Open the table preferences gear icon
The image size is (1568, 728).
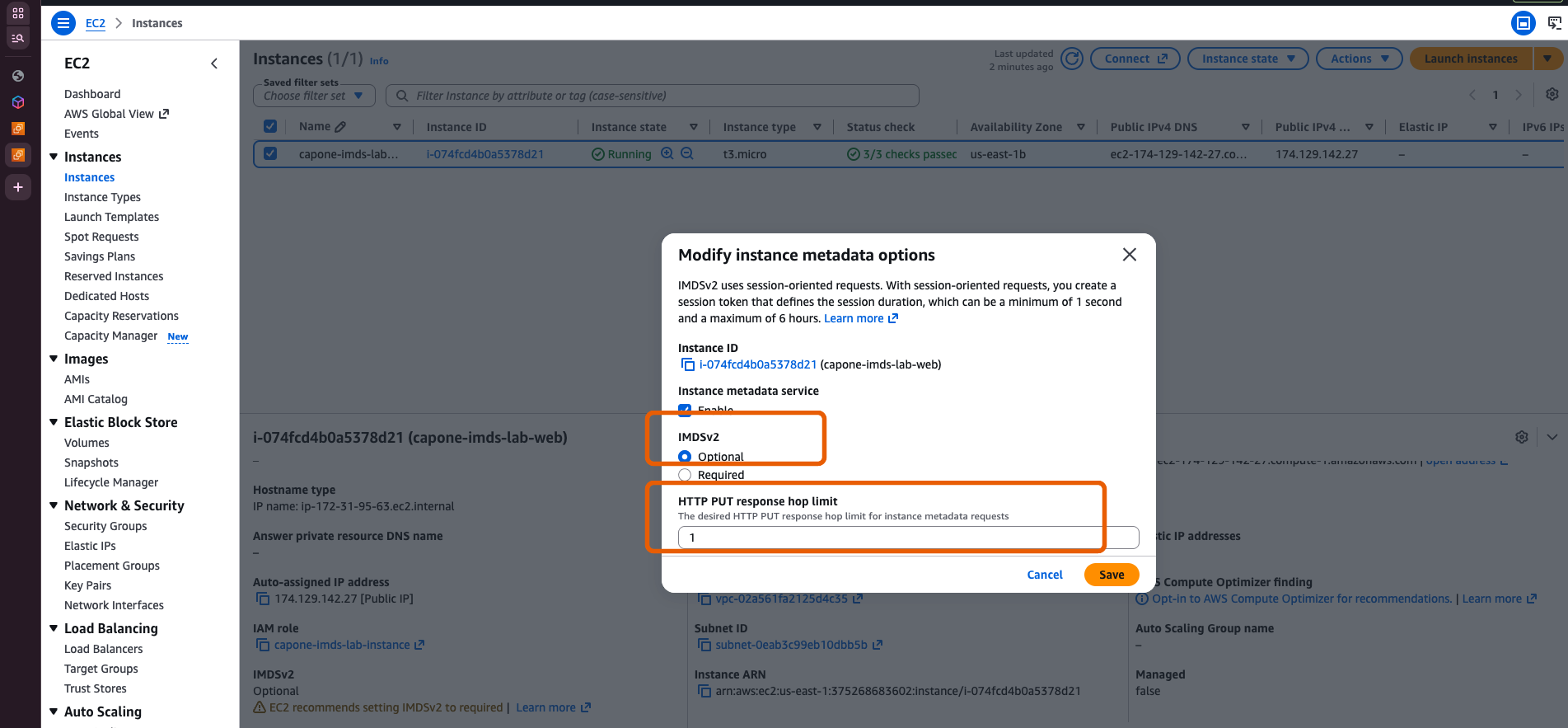(x=1552, y=95)
